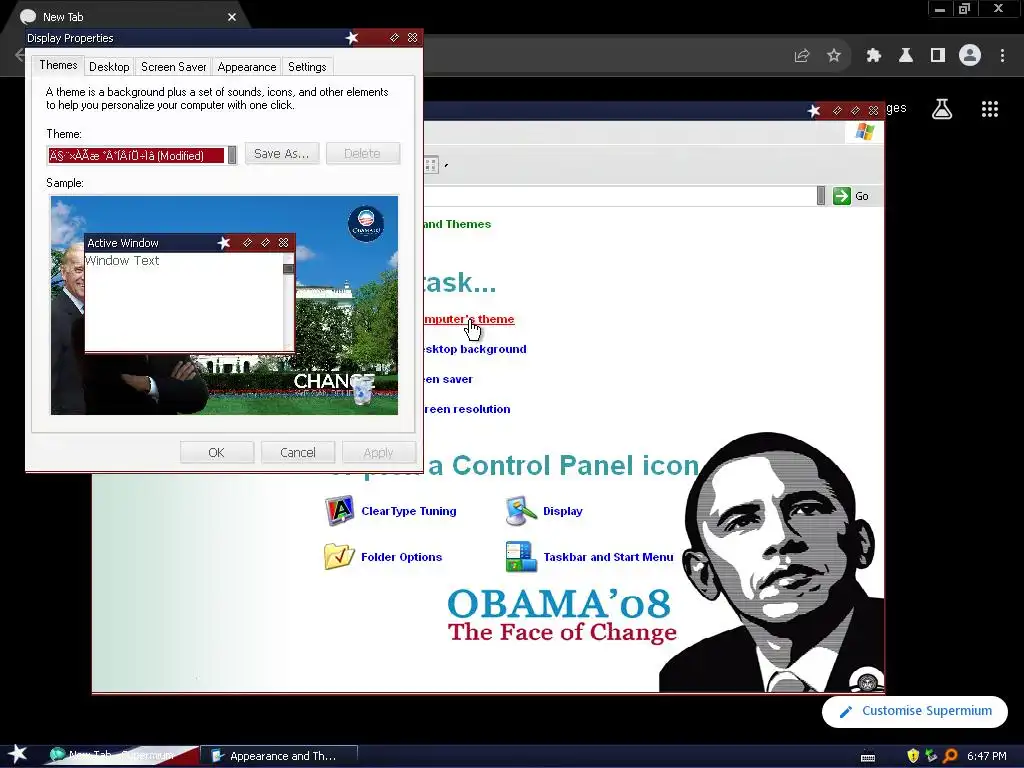
Task: Click the taskbar clock showing 6:47 PM
Action: tap(987, 756)
